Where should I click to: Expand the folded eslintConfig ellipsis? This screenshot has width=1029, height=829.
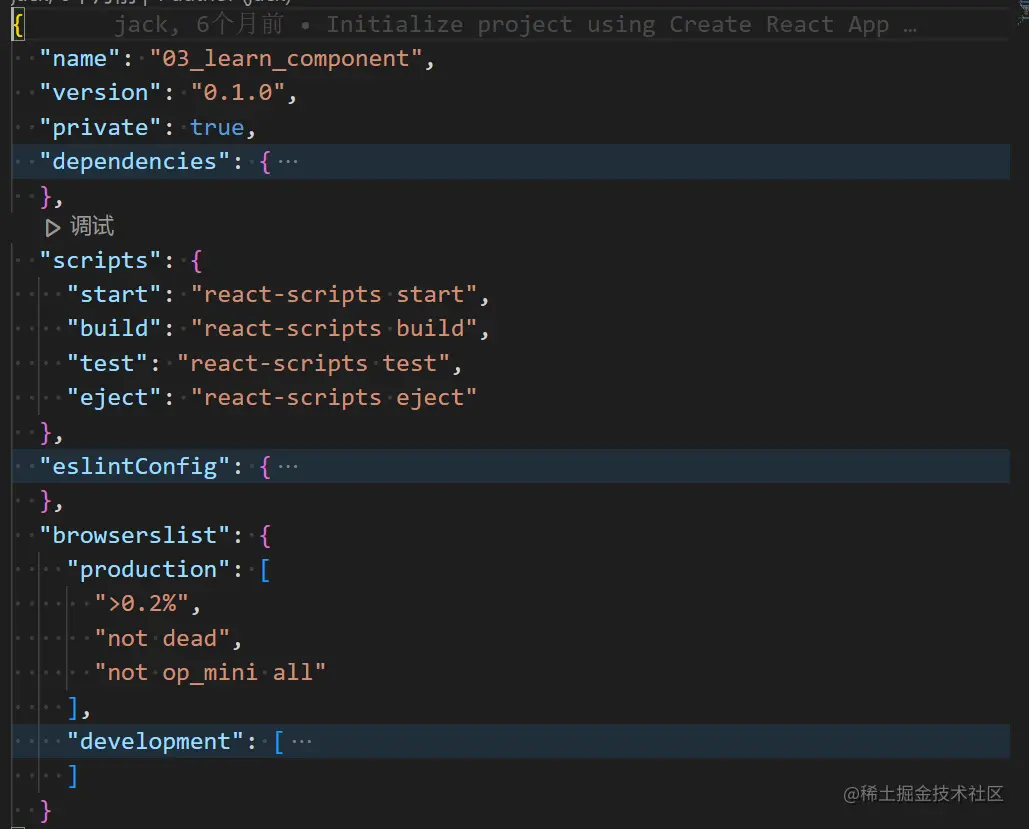click(x=288, y=467)
